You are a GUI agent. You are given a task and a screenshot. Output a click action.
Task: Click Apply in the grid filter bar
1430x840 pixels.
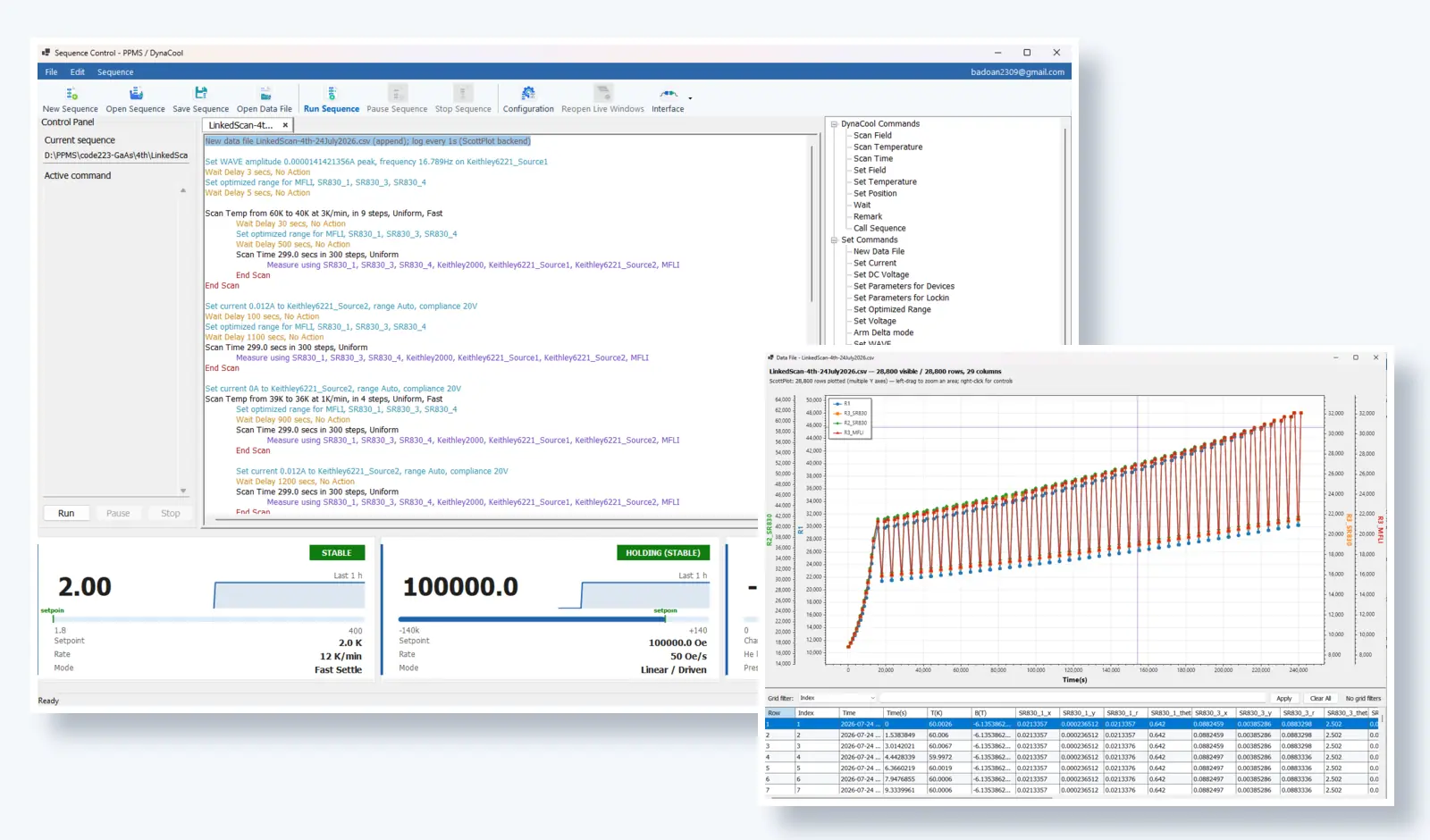pyautogui.click(x=1284, y=699)
